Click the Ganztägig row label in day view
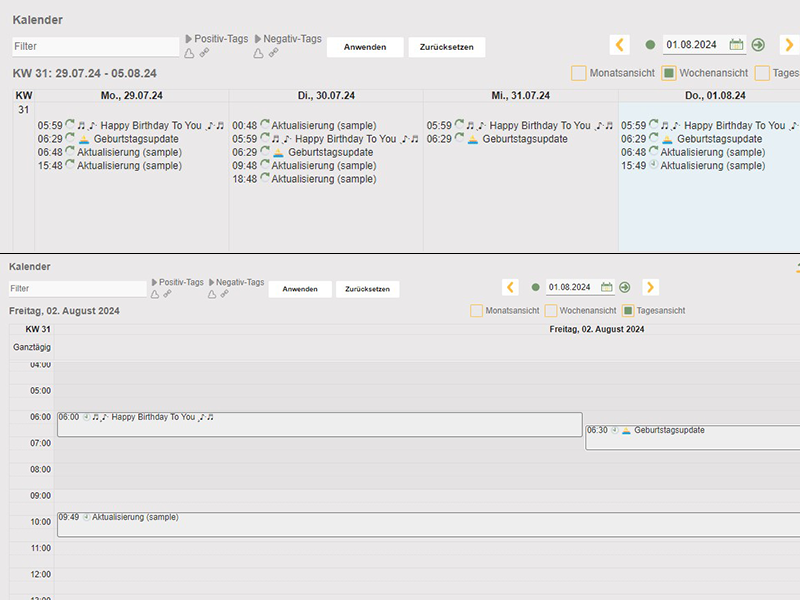 click(32, 347)
